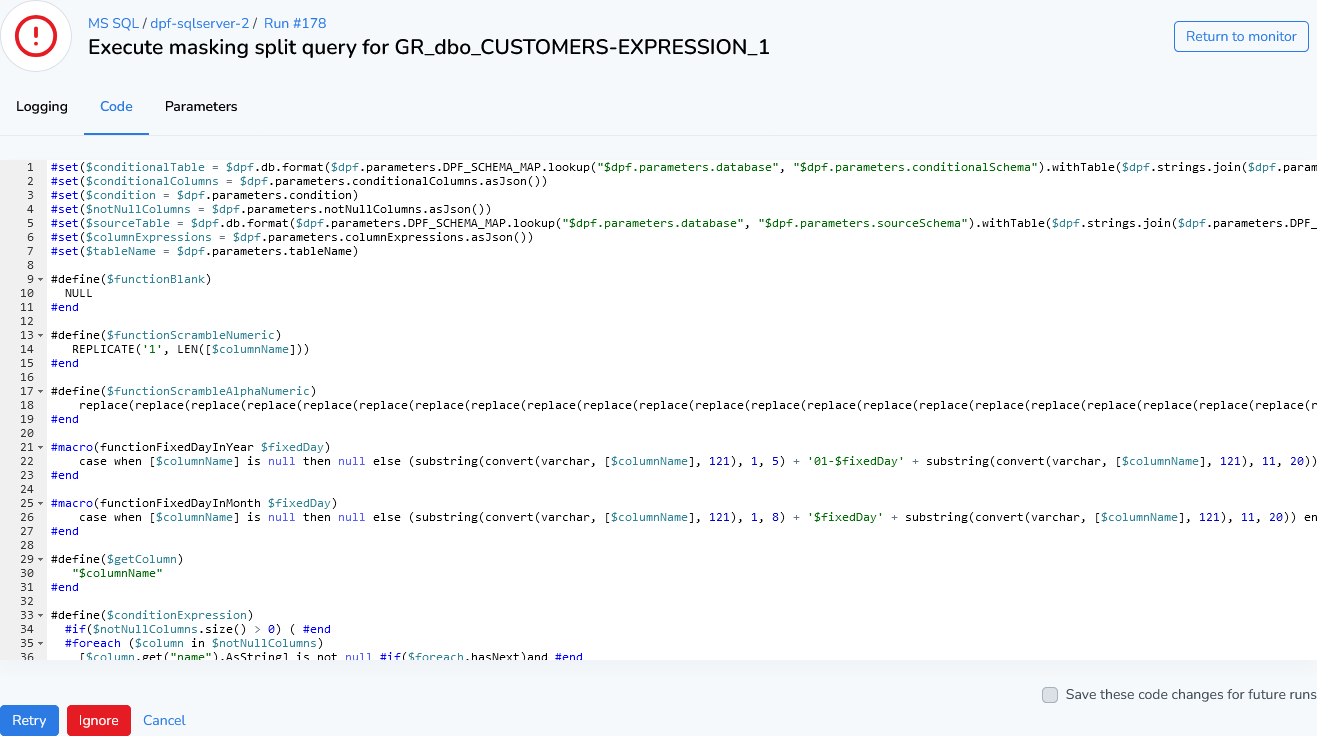Click the Return to monitor button
This screenshot has width=1317, height=736.
point(1240,35)
